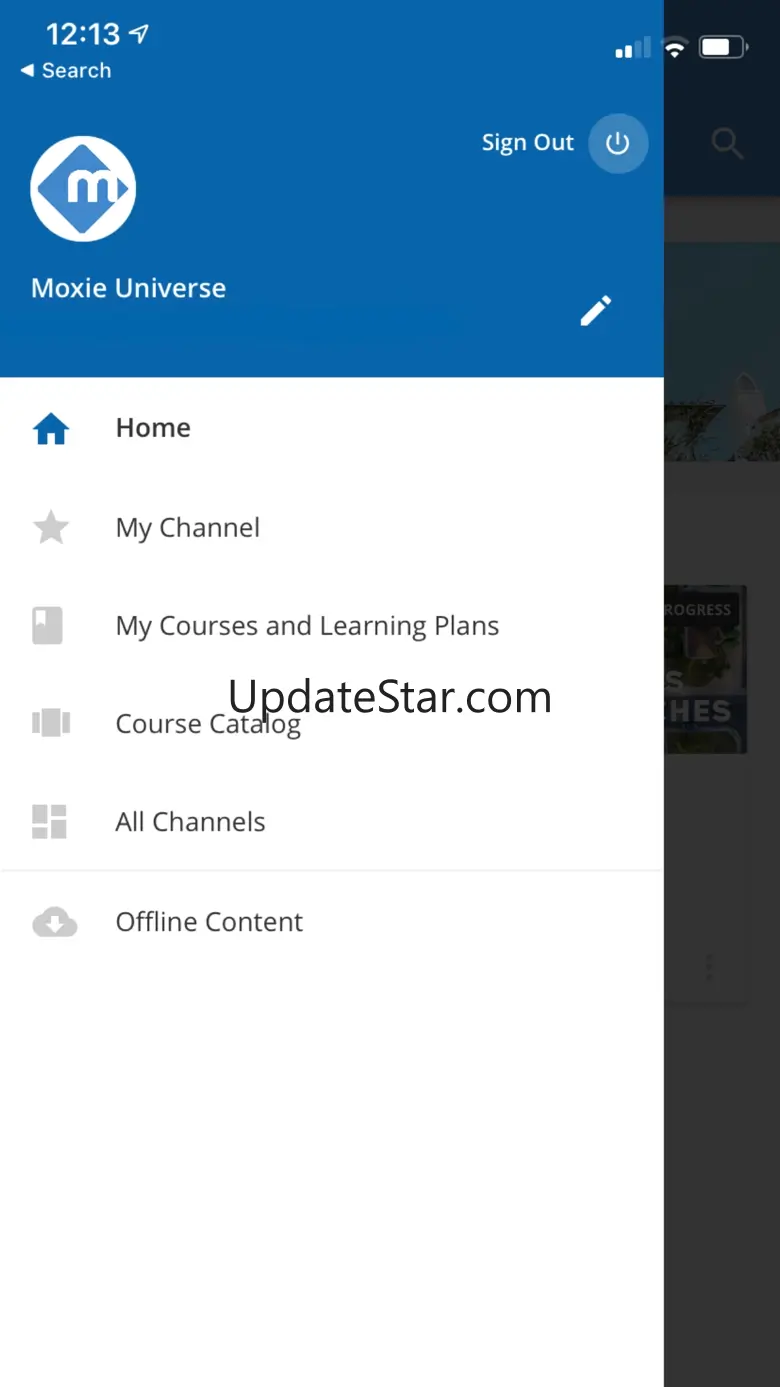Return to Search via the back link
This screenshot has height=1387, width=780.
(66, 71)
